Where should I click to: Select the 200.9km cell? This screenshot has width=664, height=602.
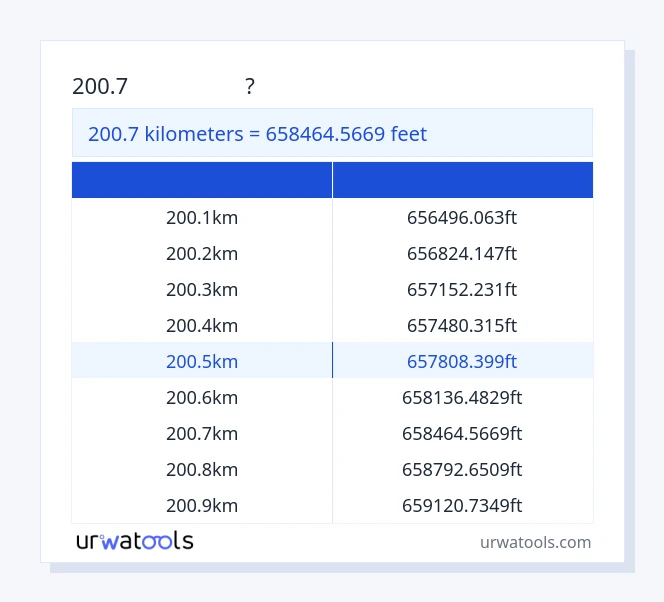click(202, 505)
